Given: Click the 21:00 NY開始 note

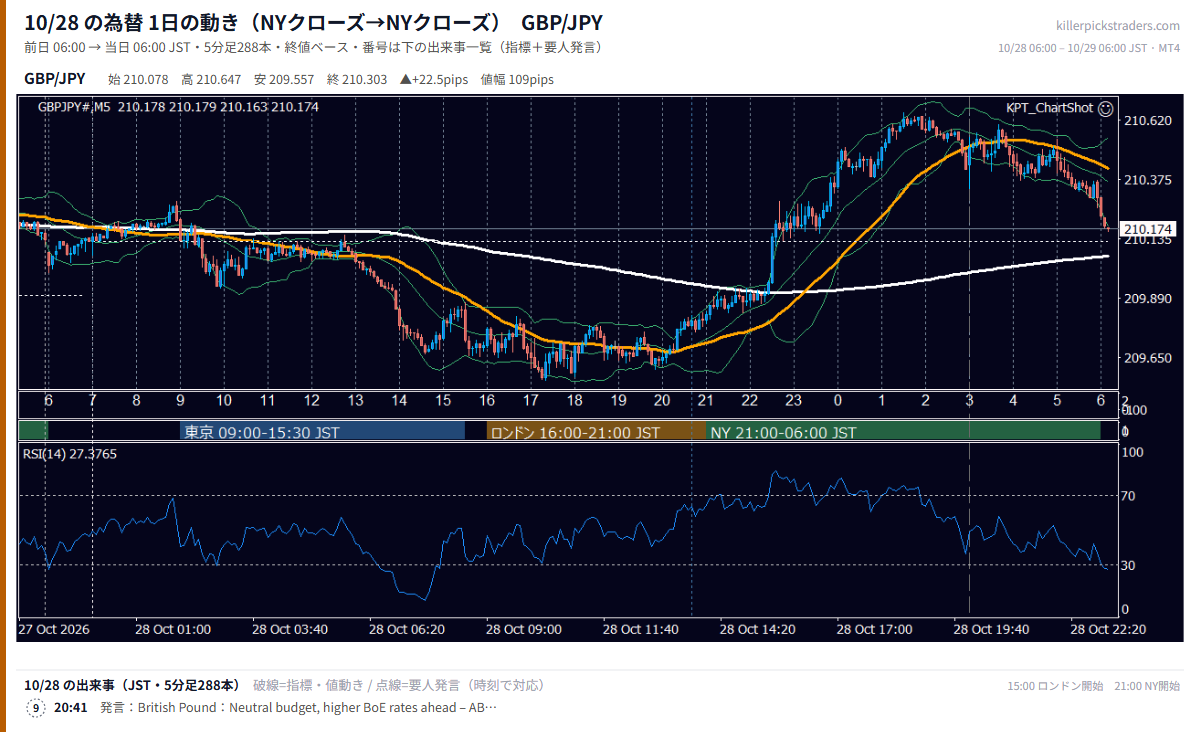Looking at the screenshot, I should click(x=1148, y=686).
